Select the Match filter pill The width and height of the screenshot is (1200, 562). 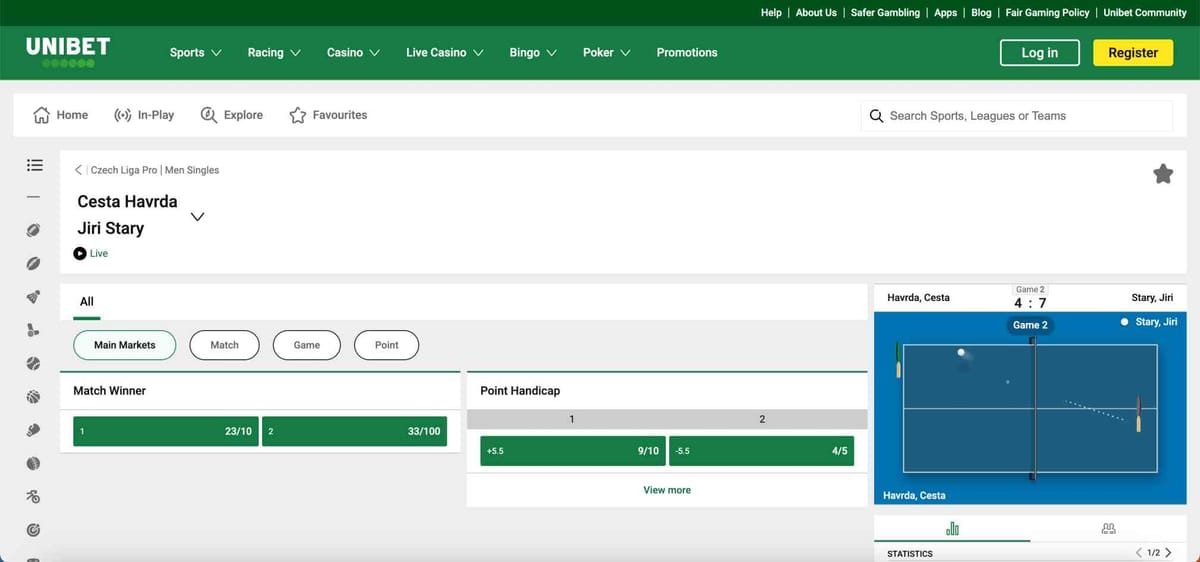coord(225,345)
